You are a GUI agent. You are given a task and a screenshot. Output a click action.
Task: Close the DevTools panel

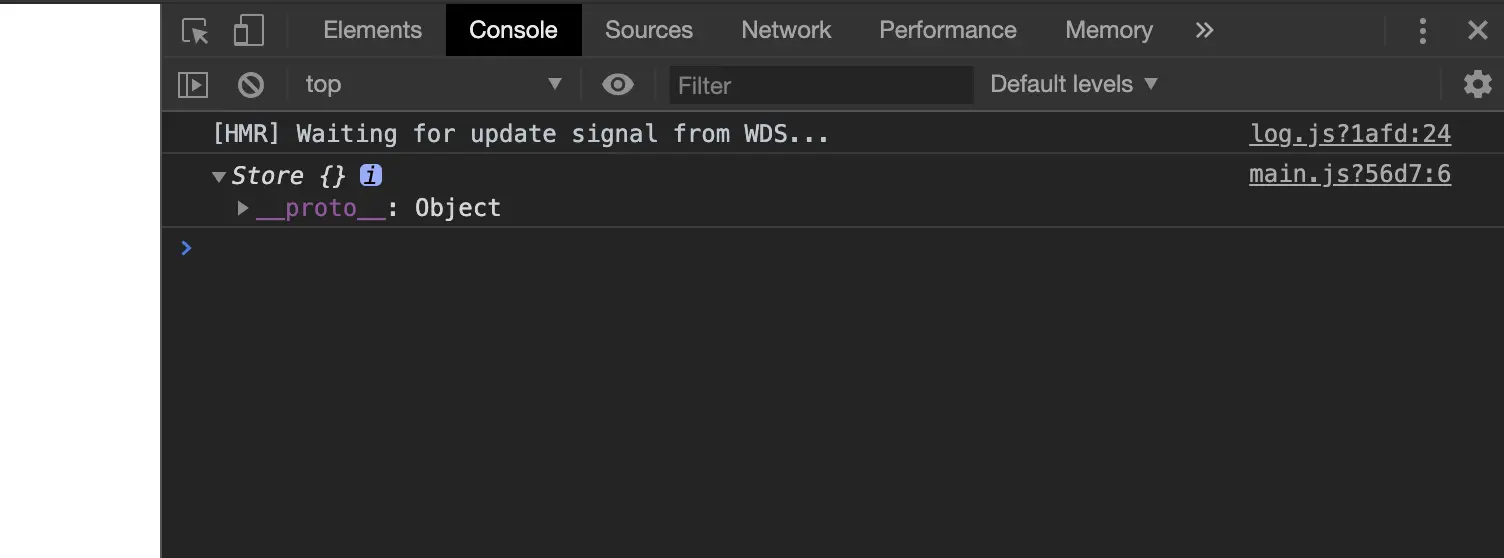(1477, 31)
